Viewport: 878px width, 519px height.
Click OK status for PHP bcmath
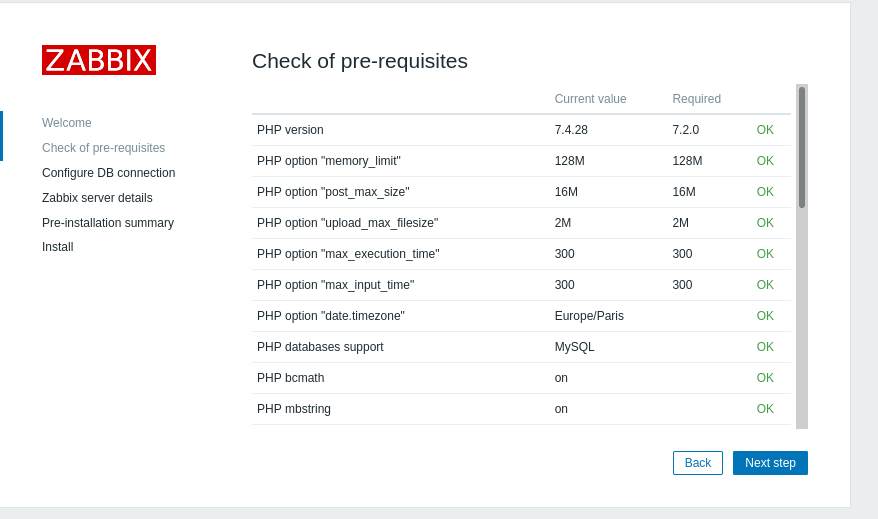click(x=765, y=378)
